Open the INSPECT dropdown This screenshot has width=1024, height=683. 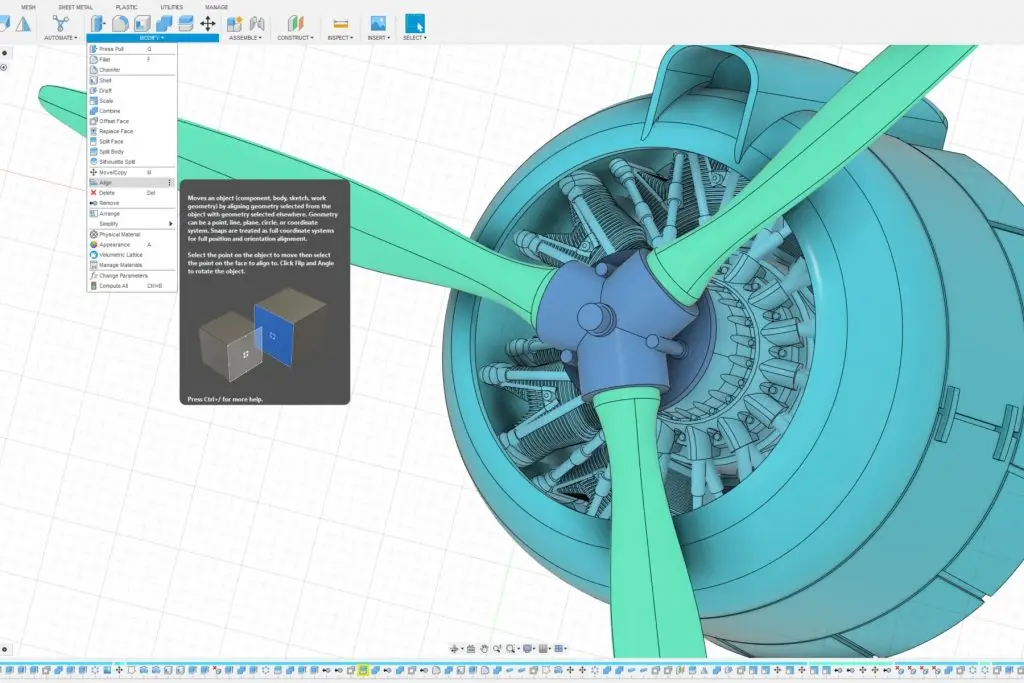coord(340,38)
